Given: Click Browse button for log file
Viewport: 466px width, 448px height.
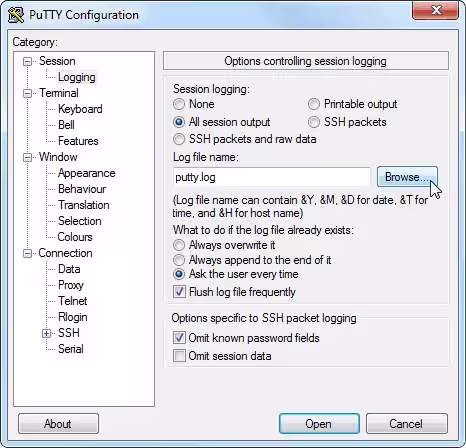Looking at the screenshot, I should click(x=407, y=177).
